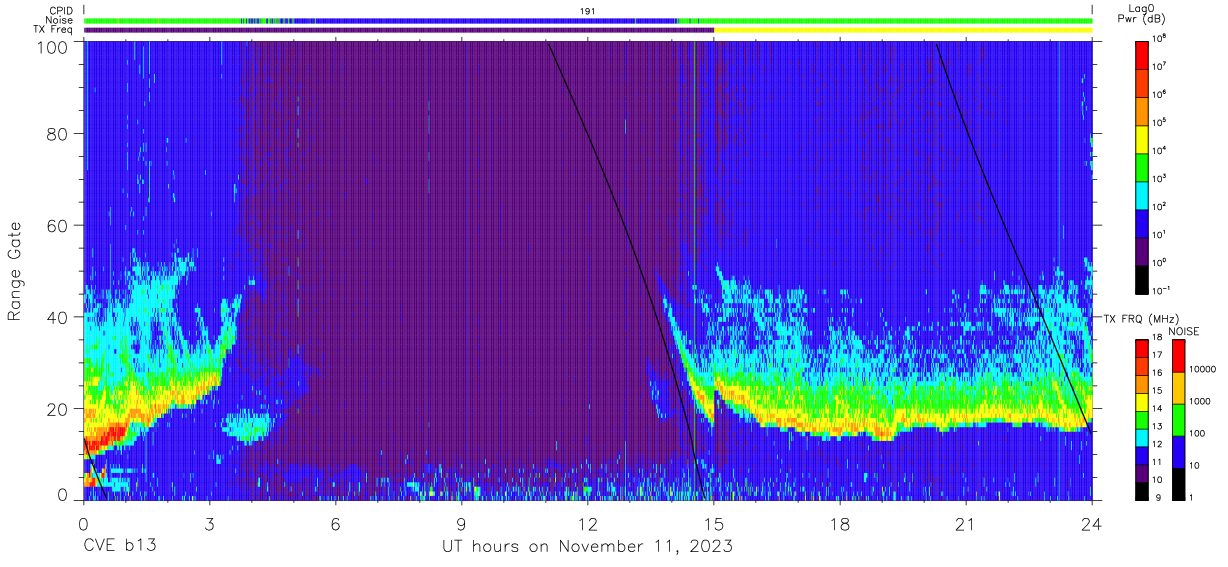
Task: Click the 24 tick label on the UT hours axis
Action: coord(1092,523)
